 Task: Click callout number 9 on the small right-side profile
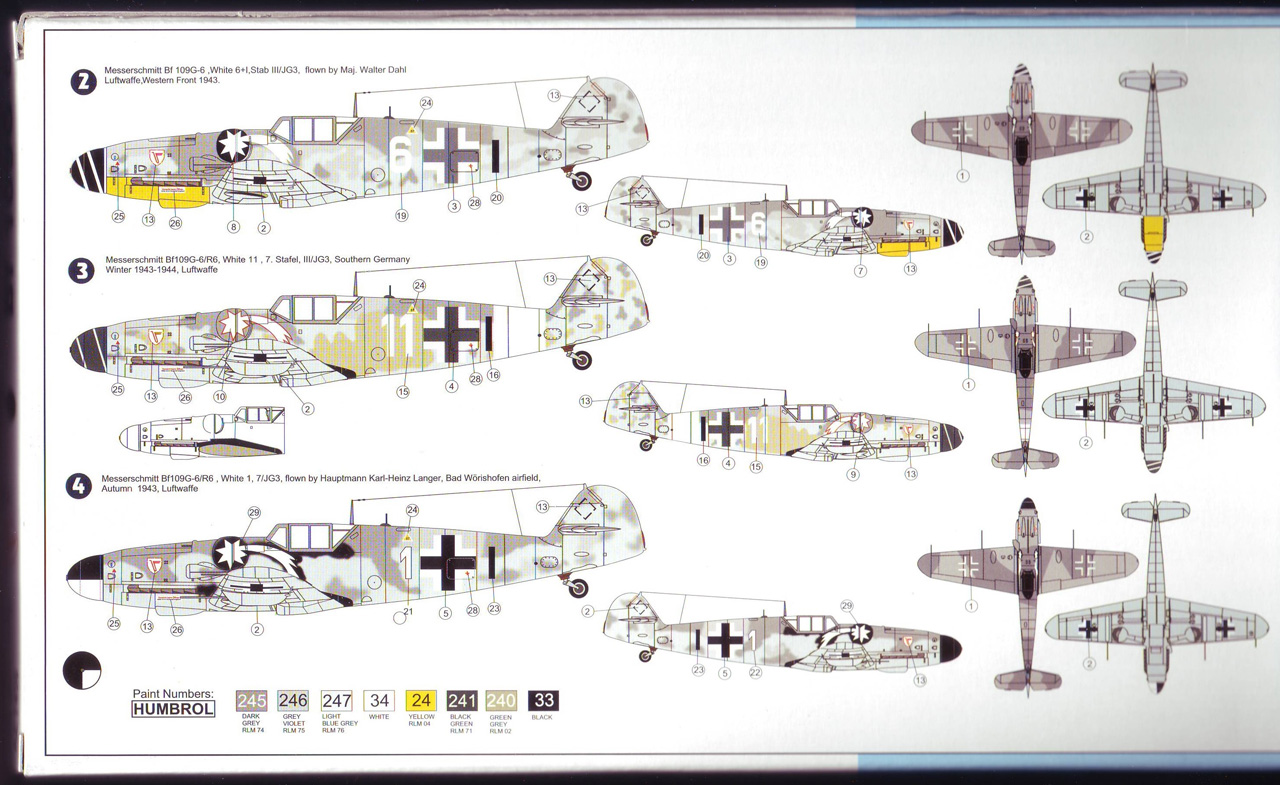852,474
